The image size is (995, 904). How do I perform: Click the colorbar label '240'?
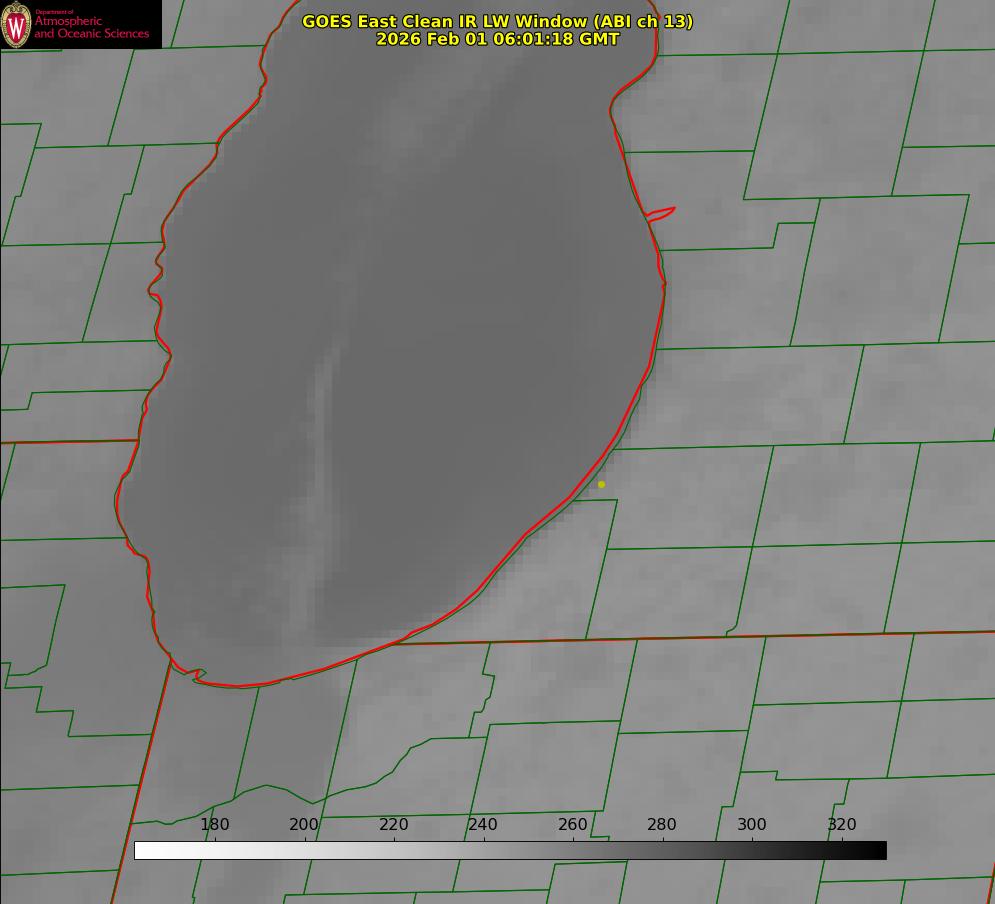pos(483,824)
